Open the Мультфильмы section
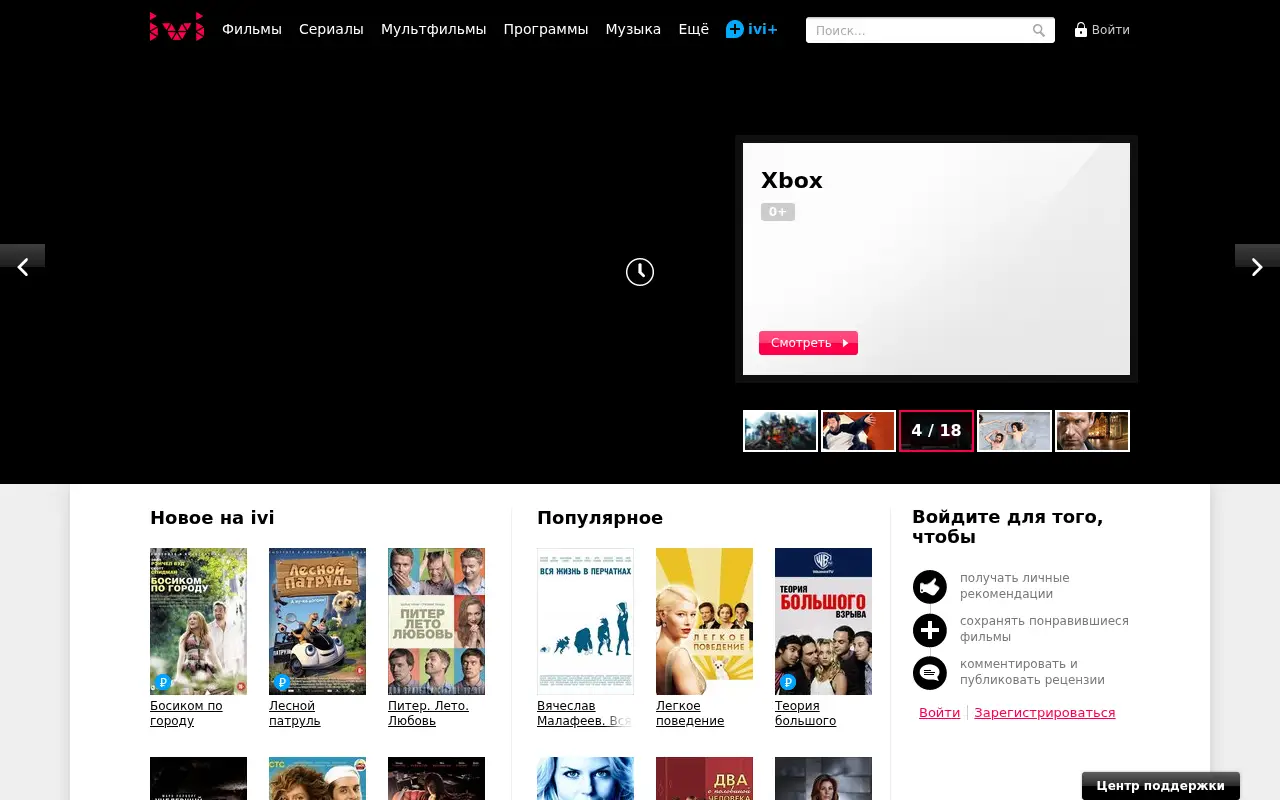This screenshot has width=1280, height=800. pos(433,29)
